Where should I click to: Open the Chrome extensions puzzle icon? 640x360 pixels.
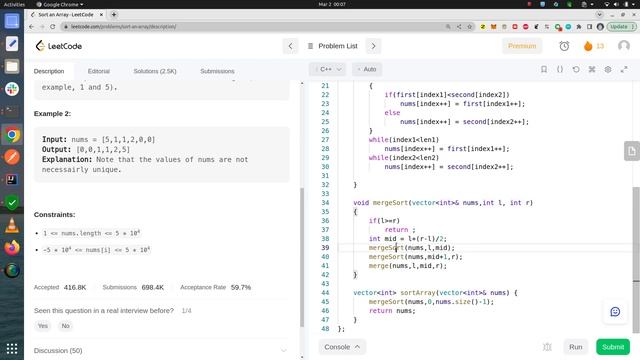[x=579, y=27]
